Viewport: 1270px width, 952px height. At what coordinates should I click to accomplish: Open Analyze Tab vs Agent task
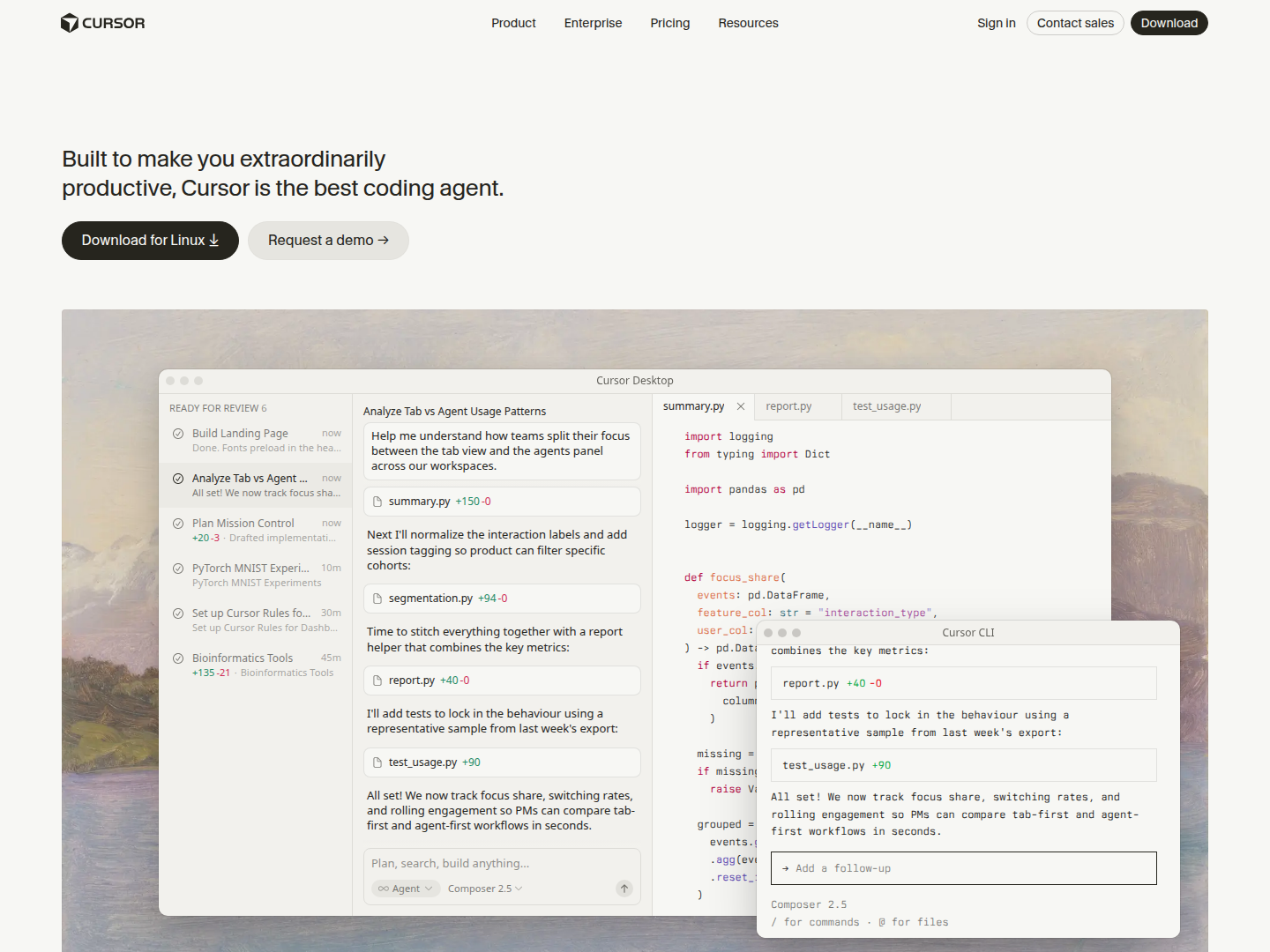click(256, 486)
